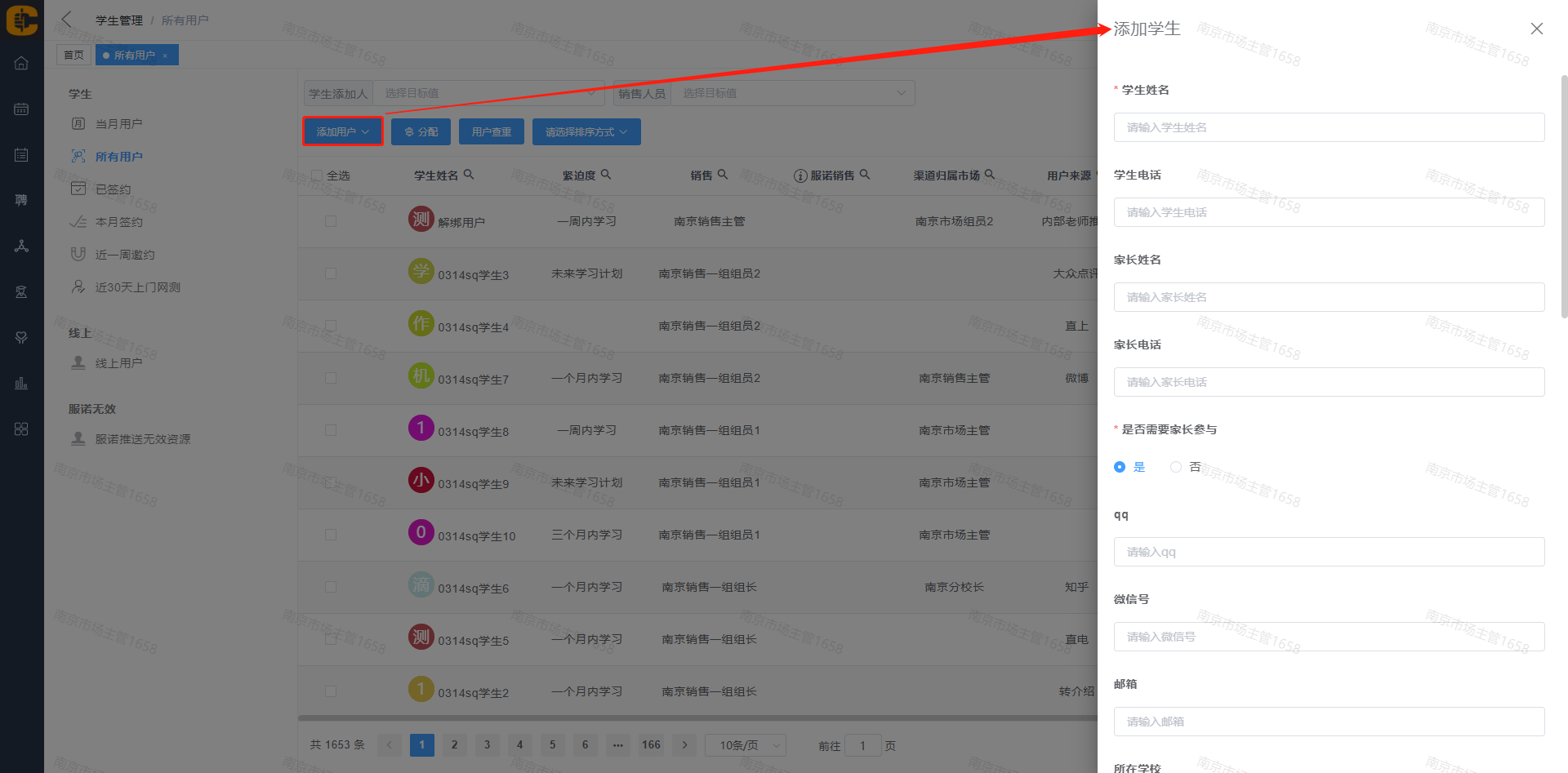Switch to the 首页 tab
Viewport: 1568px width, 773px height.
[x=73, y=55]
